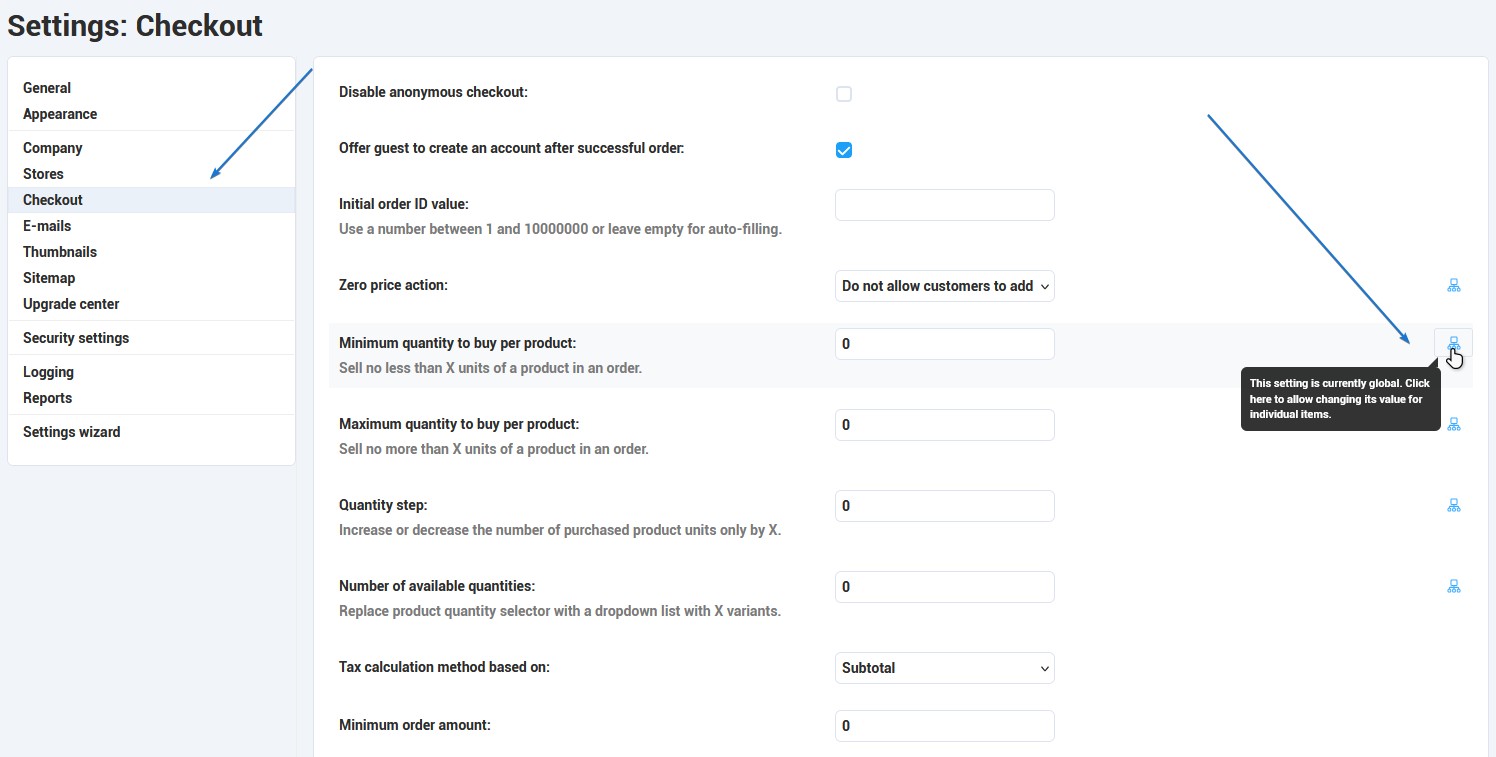Open the Company settings page
This screenshot has height=757, width=1496.
click(x=53, y=148)
